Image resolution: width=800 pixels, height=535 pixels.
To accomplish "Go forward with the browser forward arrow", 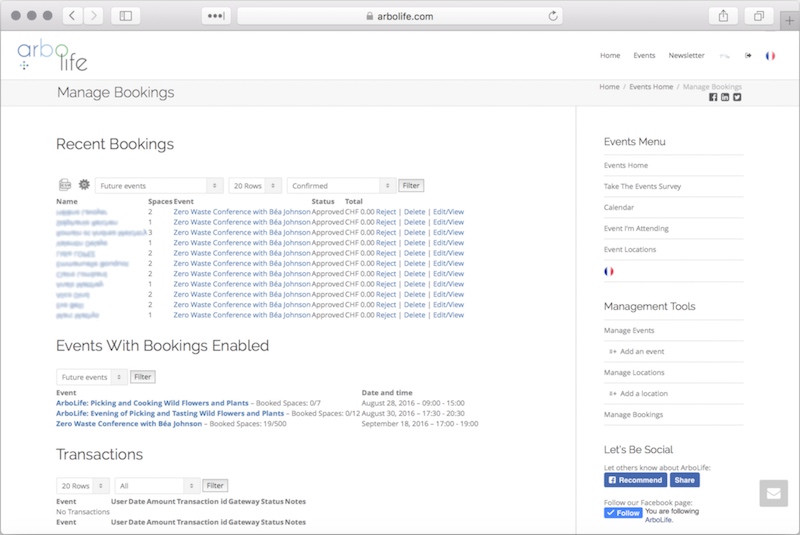I will pos(93,16).
